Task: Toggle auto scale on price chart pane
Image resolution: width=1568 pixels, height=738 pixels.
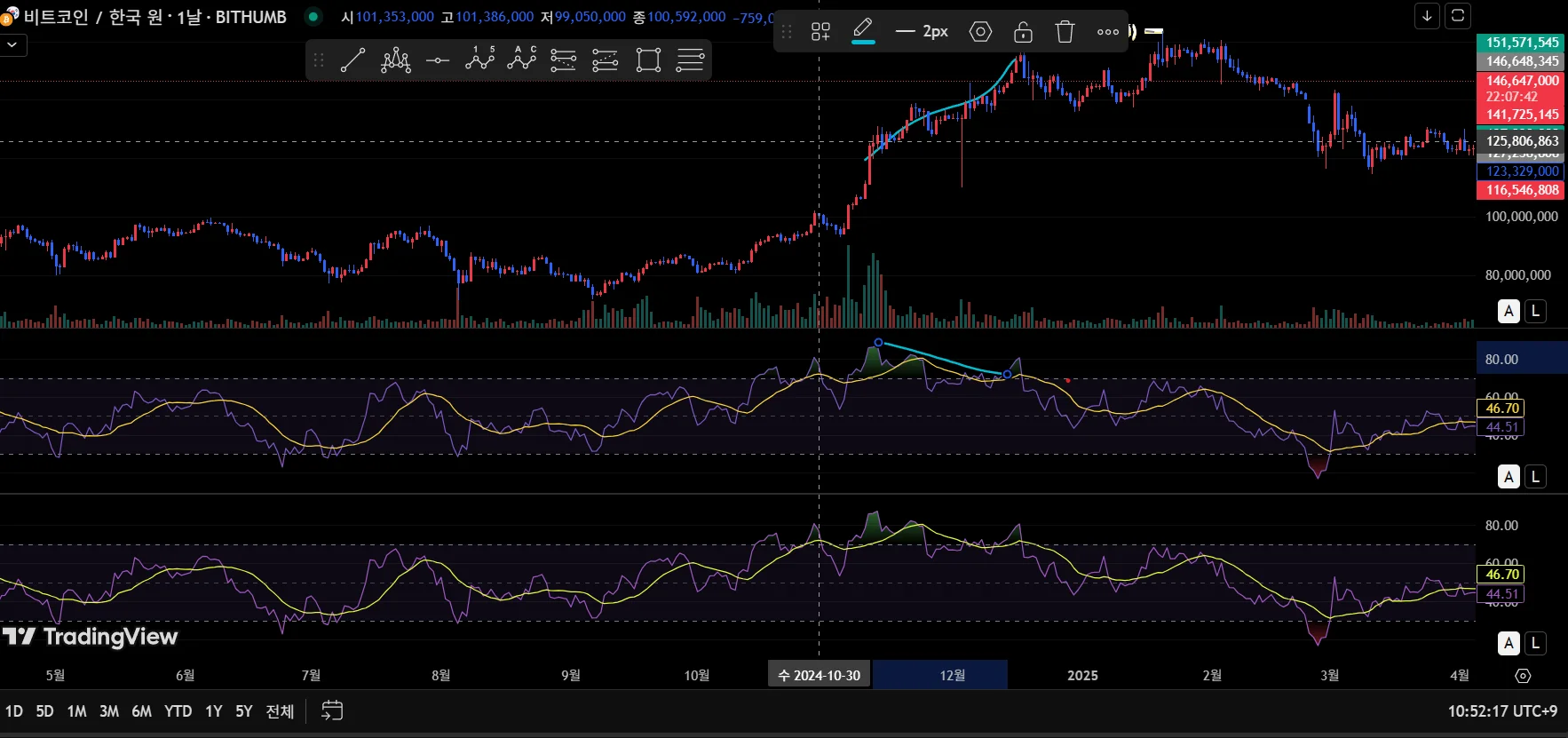Action: (x=1509, y=312)
